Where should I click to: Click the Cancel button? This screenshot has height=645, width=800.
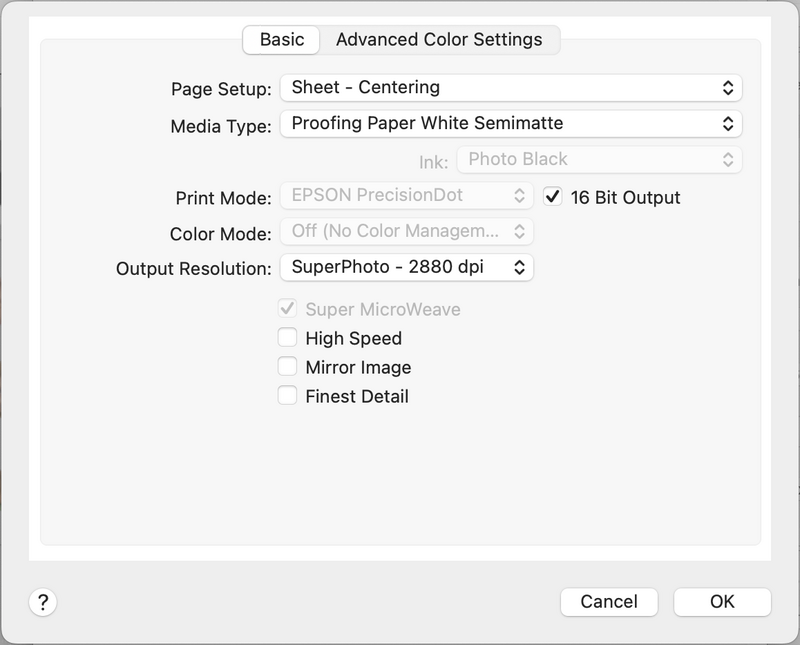point(608,601)
